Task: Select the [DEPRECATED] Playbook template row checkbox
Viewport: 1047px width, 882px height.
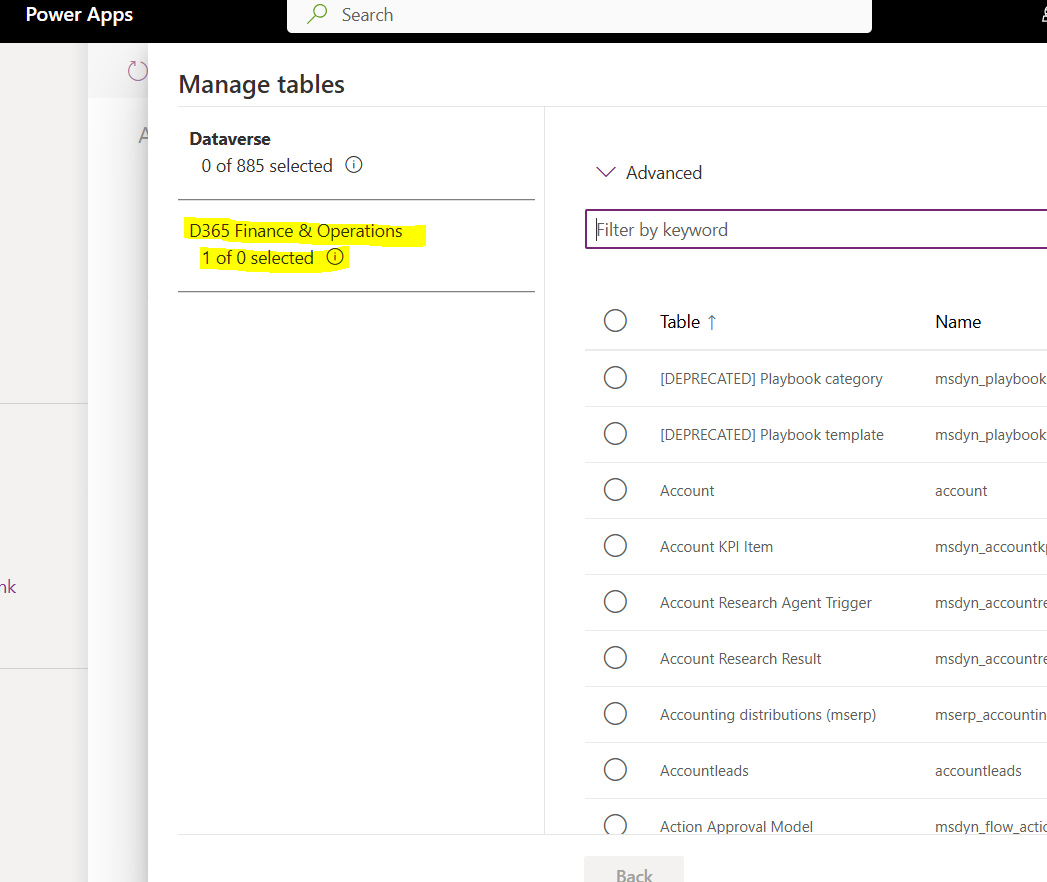Action: 615,434
